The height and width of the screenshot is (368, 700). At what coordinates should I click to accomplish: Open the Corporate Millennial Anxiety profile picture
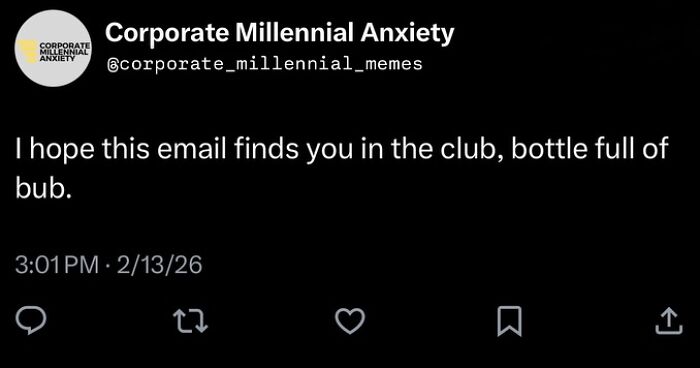[x=53, y=48]
